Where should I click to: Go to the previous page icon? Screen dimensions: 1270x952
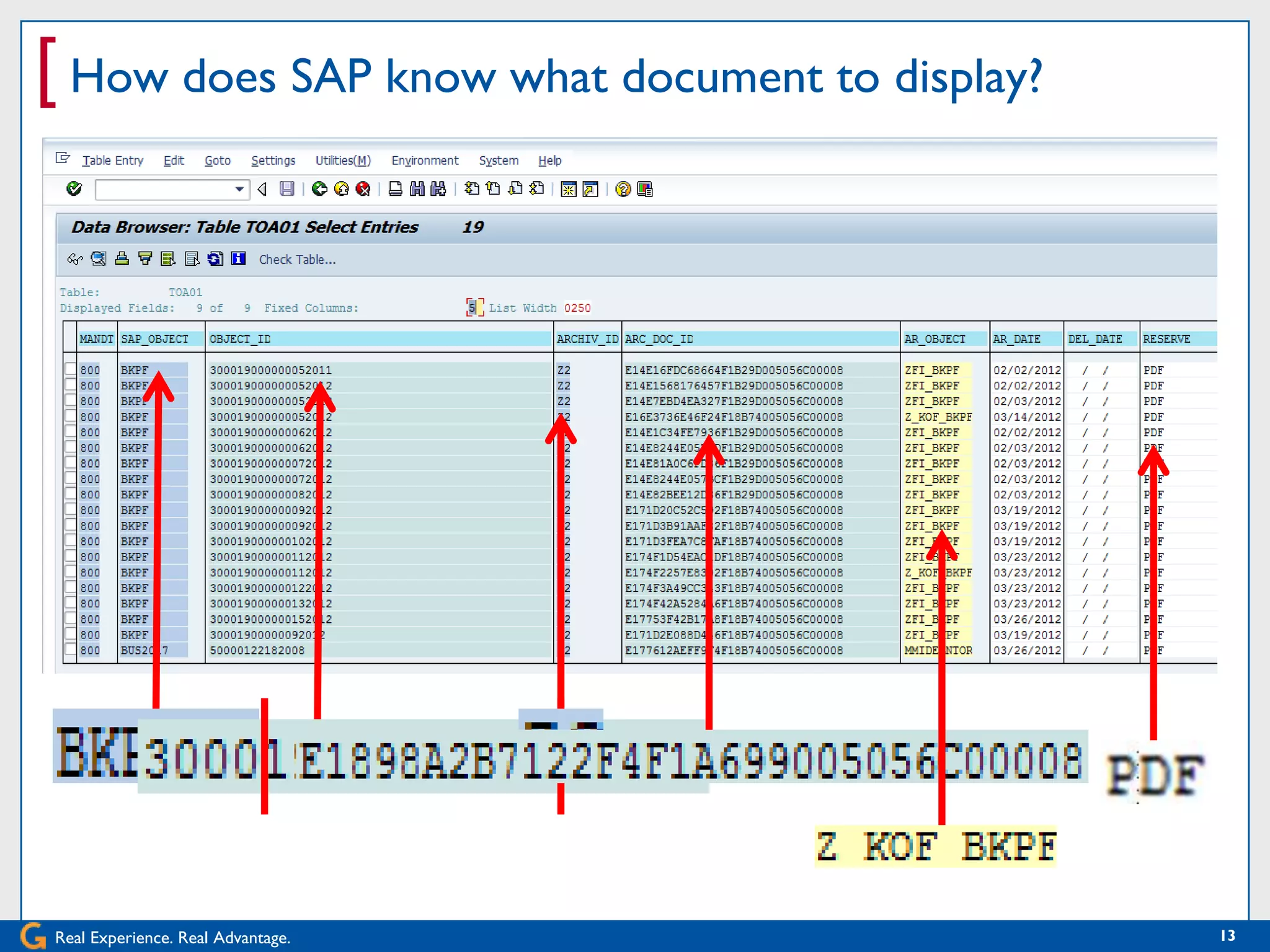(x=494, y=189)
